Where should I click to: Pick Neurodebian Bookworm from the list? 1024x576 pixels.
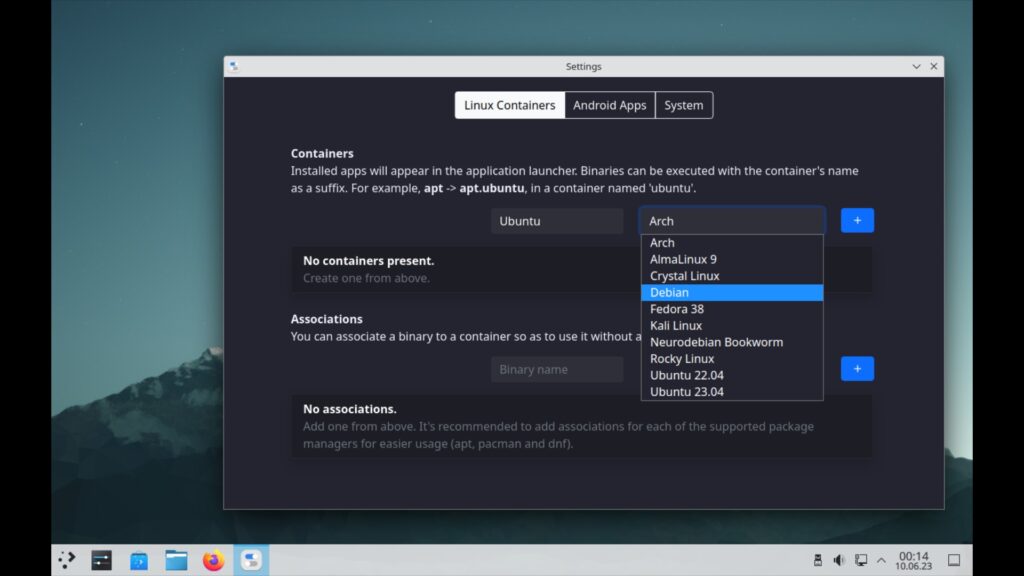pos(732,342)
